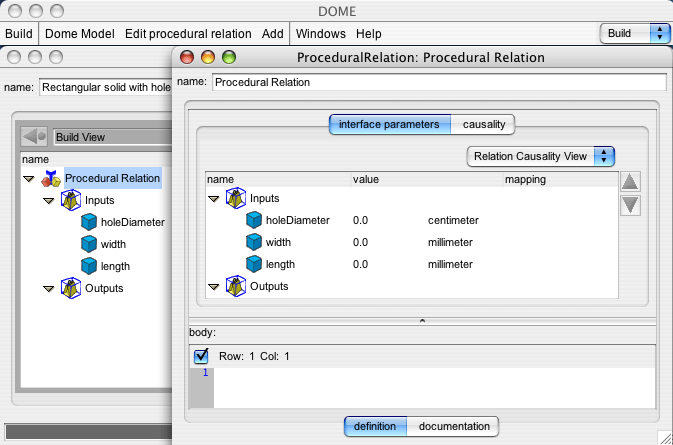Click the collapse handle above the body section
This screenshot has height=445, width=673.
pos(422,321)
